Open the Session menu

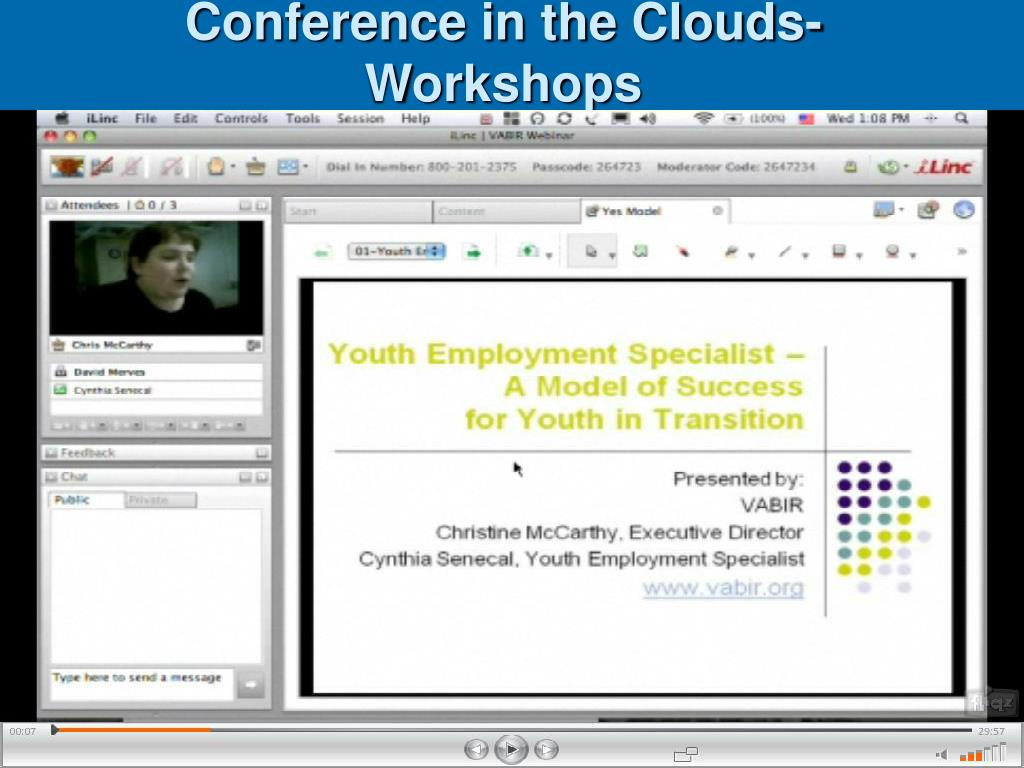pos(360,118)
